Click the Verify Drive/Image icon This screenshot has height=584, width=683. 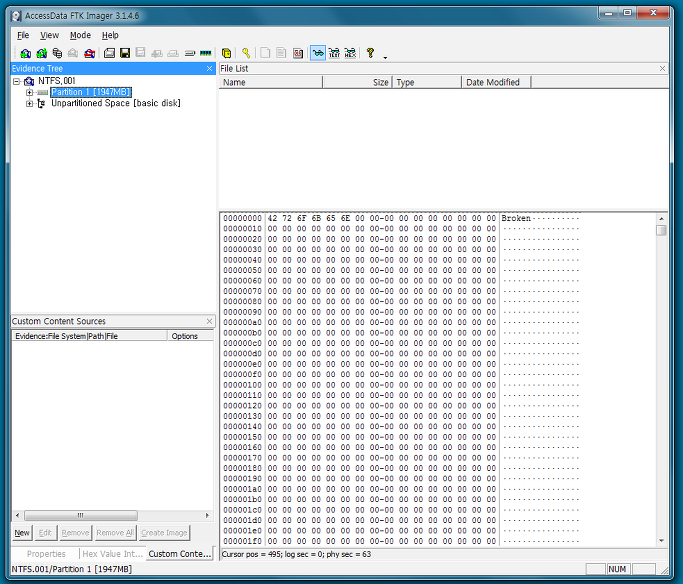point(189,53)
